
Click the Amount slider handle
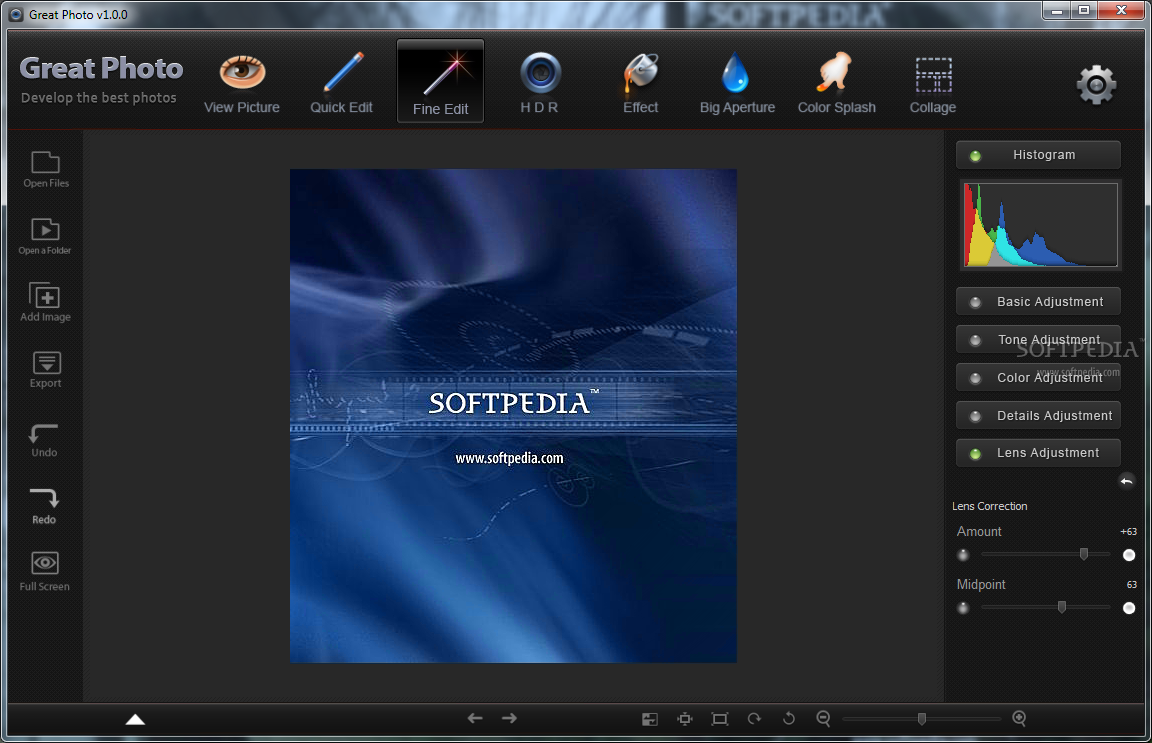(x=1084, y=554)
